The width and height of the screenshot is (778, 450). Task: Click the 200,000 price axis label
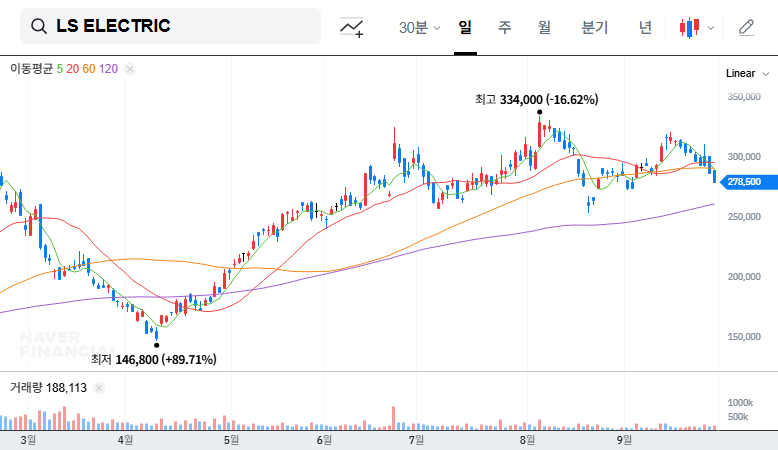coord(744,277)
